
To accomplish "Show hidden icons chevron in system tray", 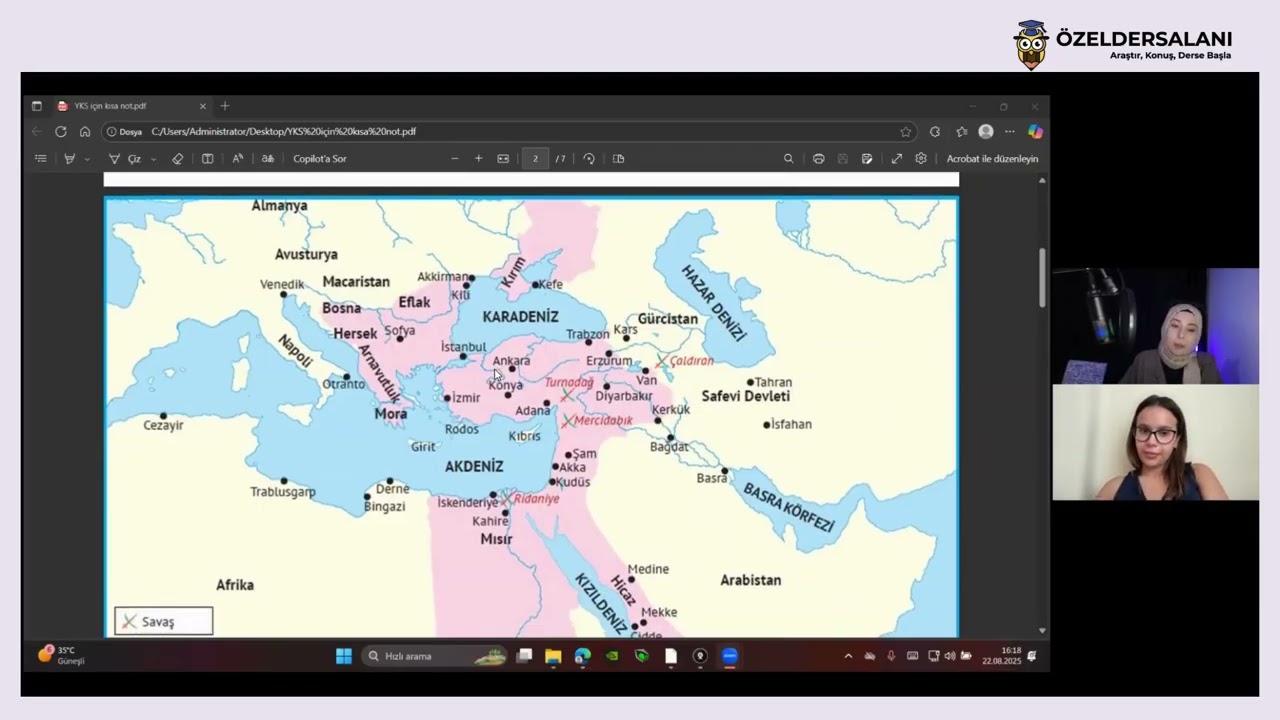I will click(848, 656).
